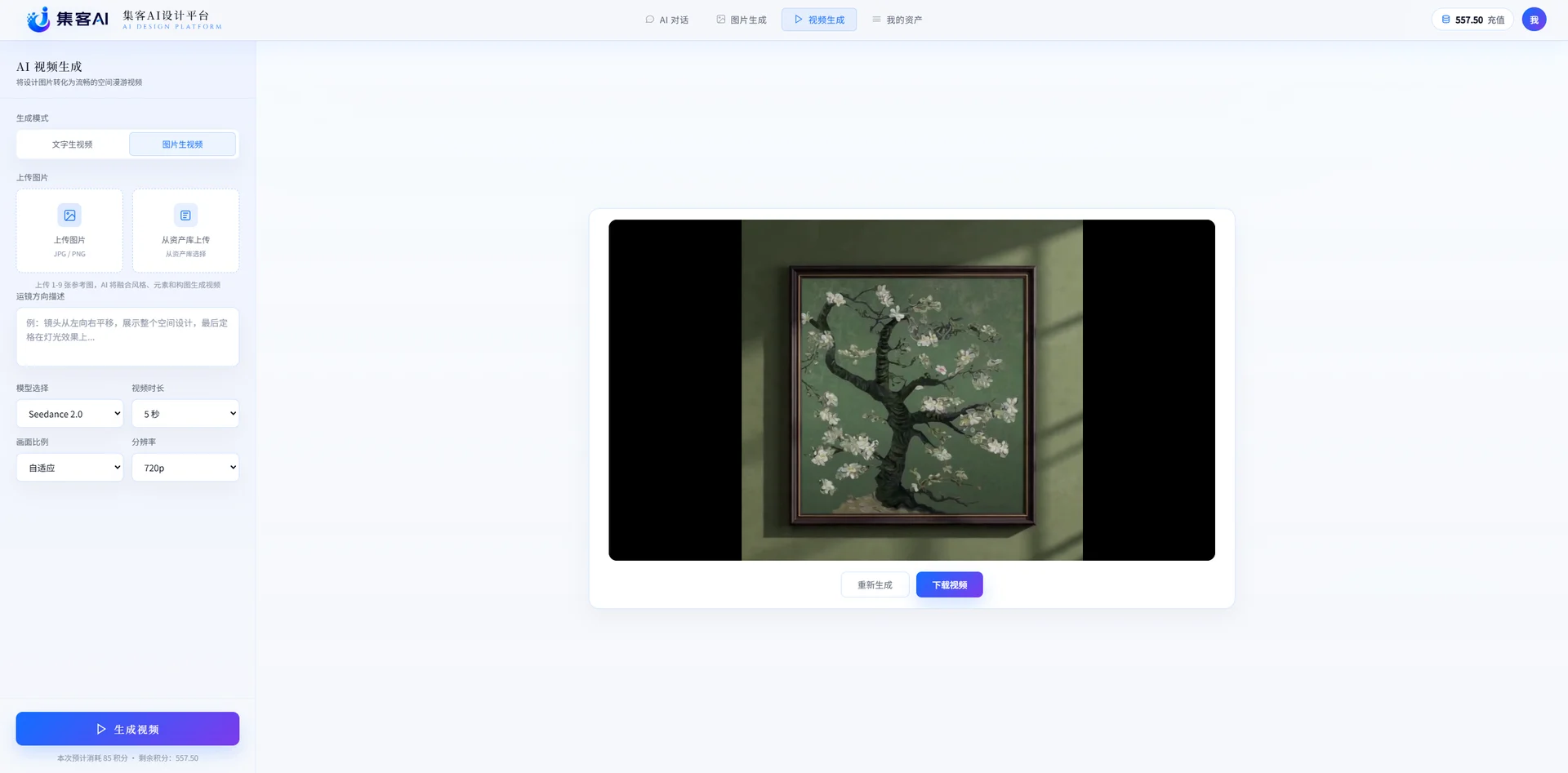Click the coin icon beside 557.50

(1445, 20)
